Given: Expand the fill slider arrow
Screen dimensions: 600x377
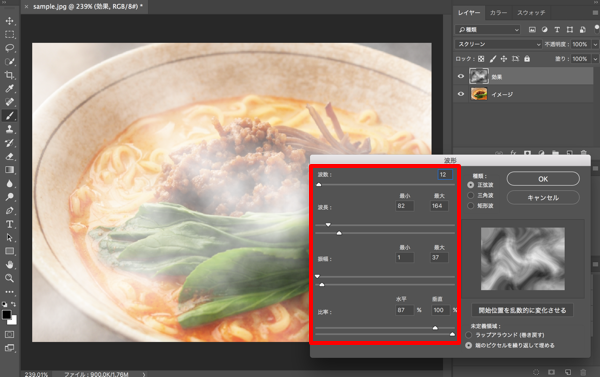Looking at the screenshot, I should [595, 59].
